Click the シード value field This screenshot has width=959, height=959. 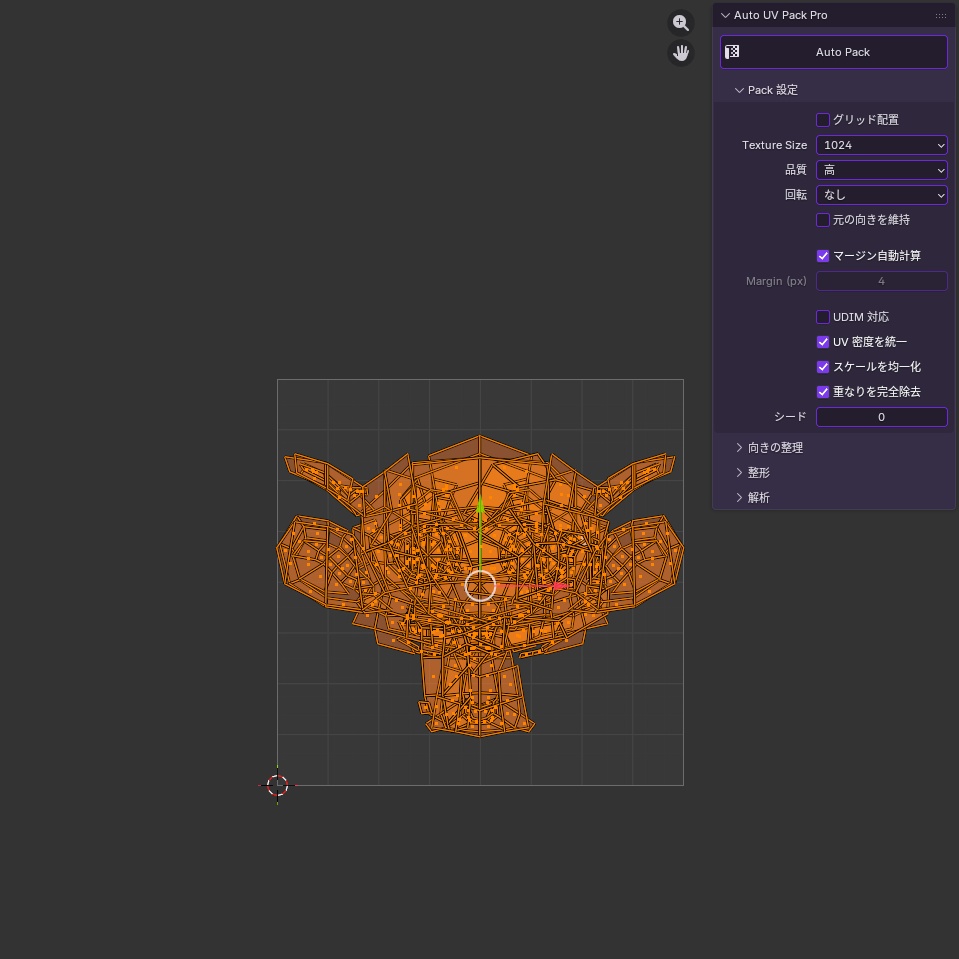(881, 417)
